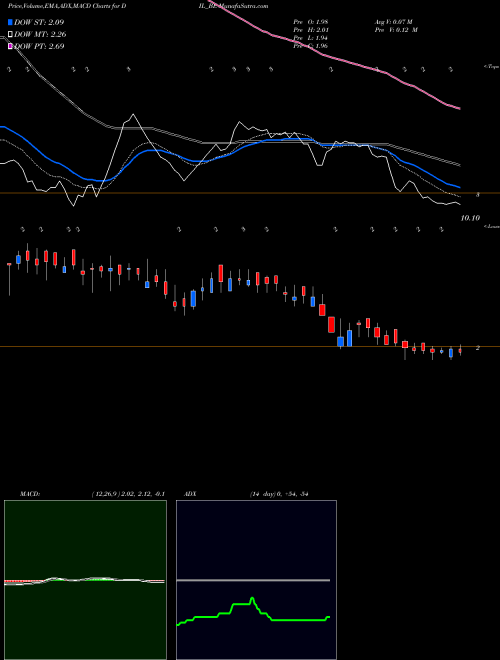The image size is (500, 660).
Task: Click the '<Tops' marker label
Action: tap(491, 67)
